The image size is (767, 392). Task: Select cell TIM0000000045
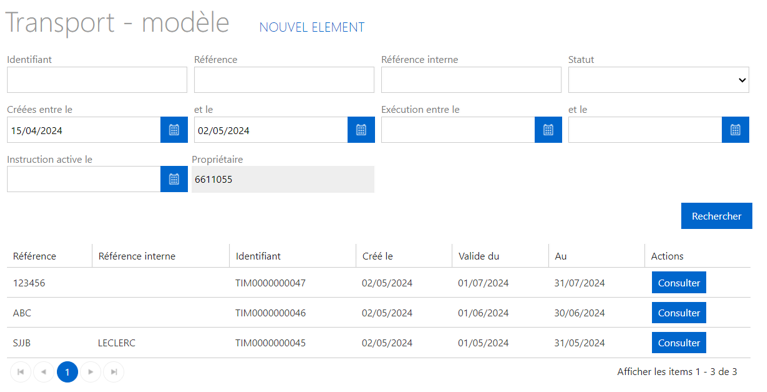tap(271, 343)
